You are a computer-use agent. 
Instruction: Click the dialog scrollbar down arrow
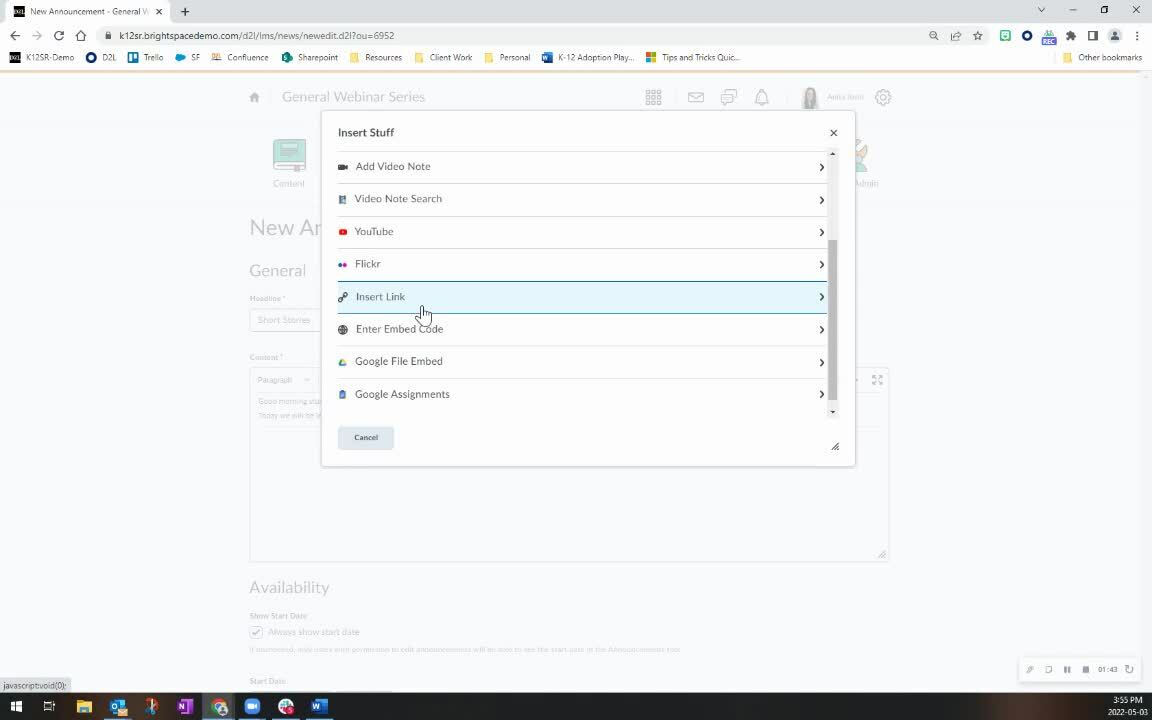tap(832, 412)
